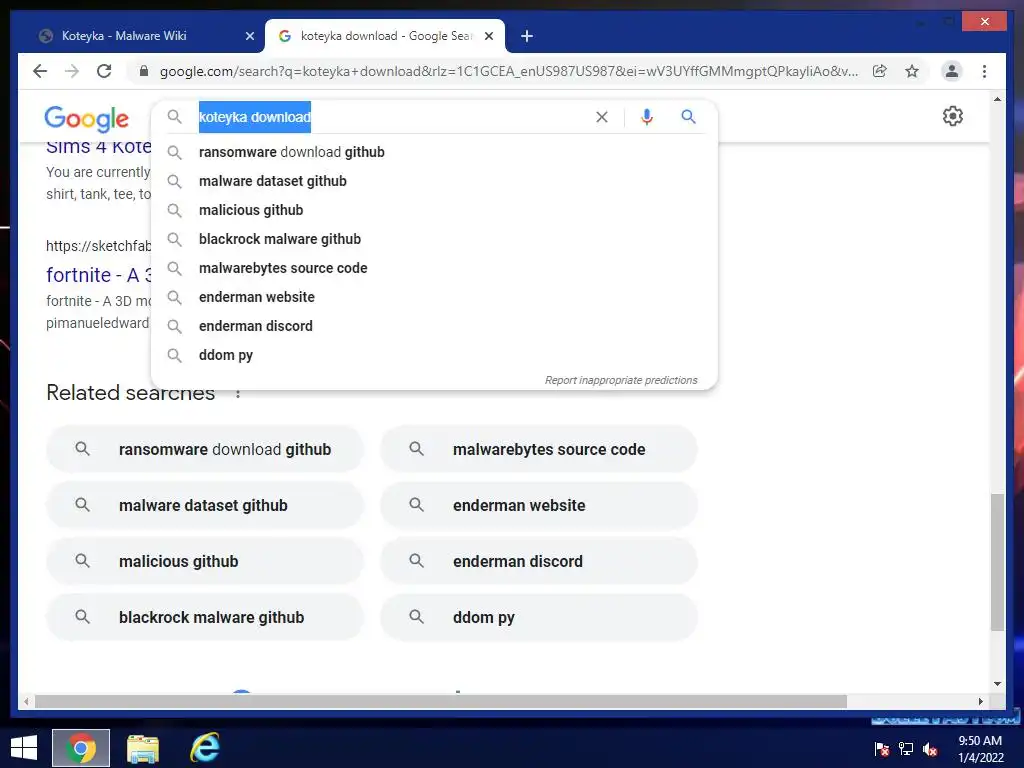
Task: Pick suggestion blackrock malware github
Action: coord(434,239)
